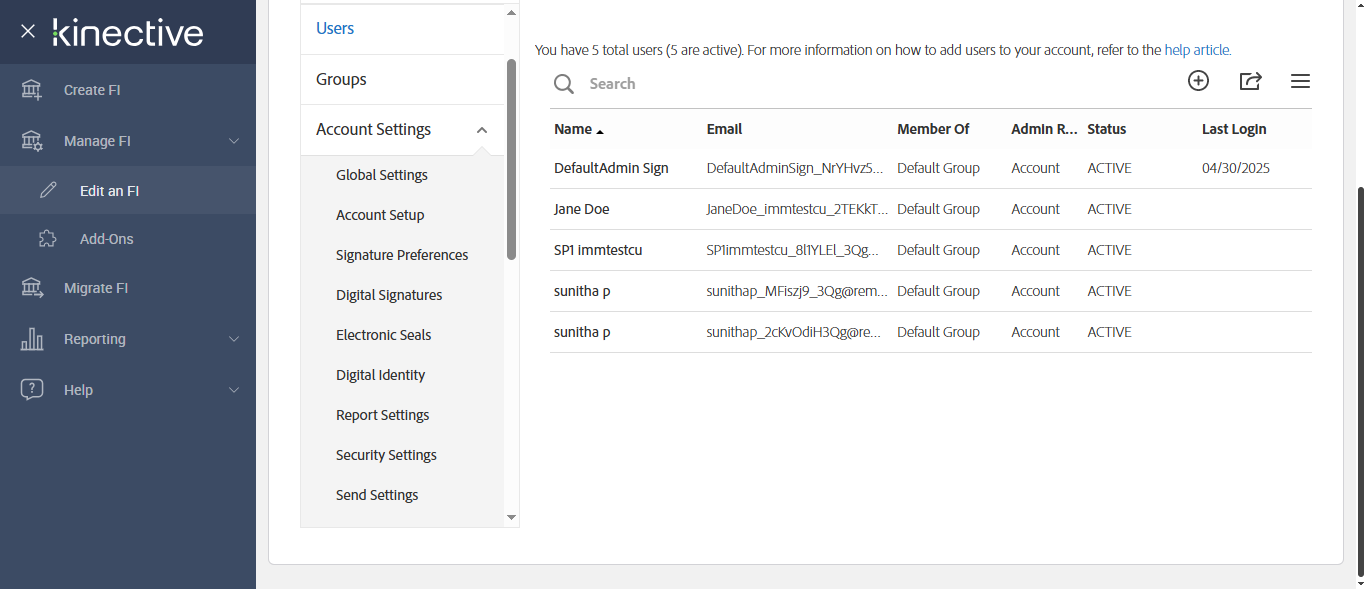This screenshot has width=1366, height=589.
Task: Click the add user plus icon
Action: tap(1198, 82)
